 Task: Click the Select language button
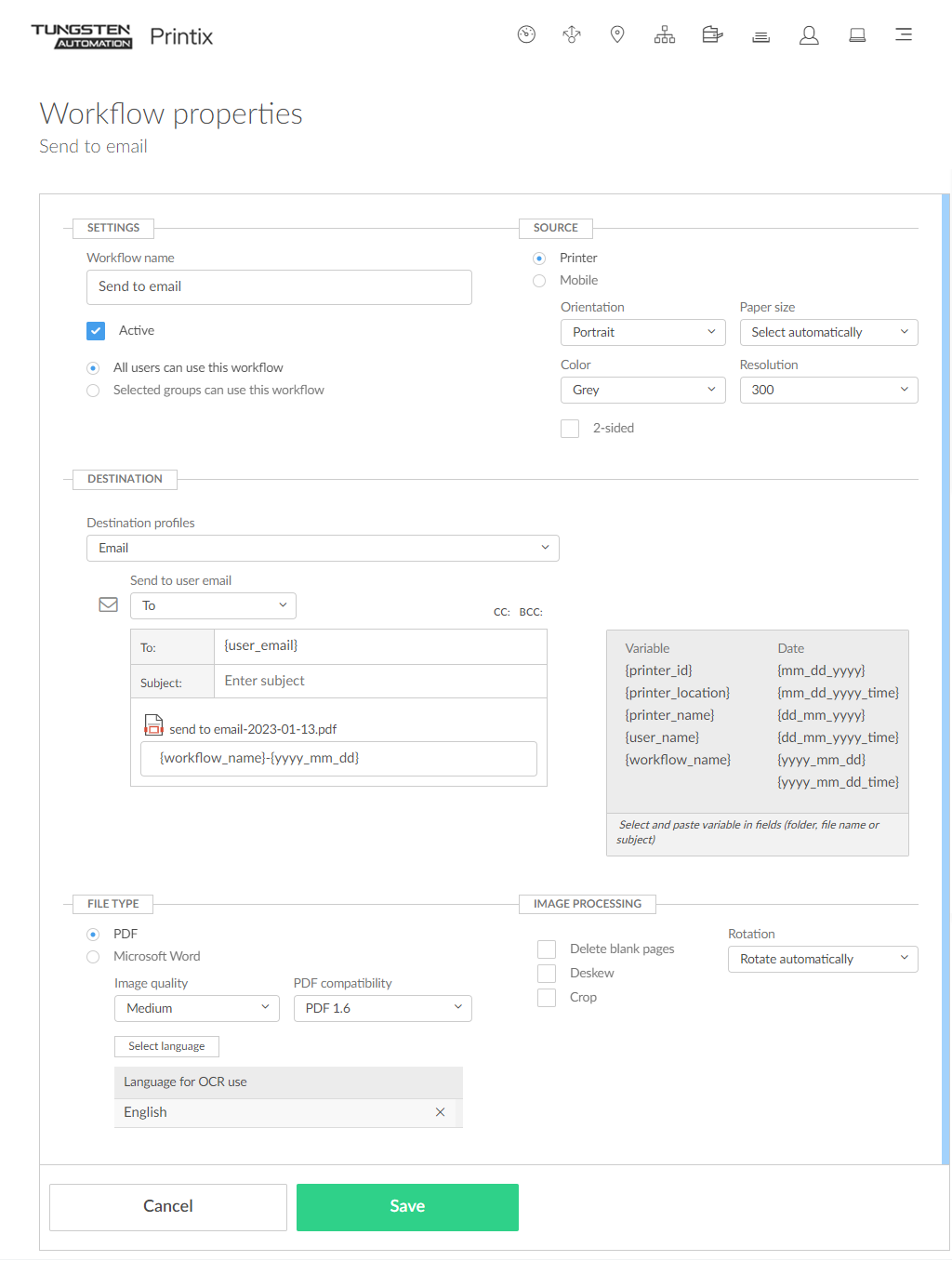coord(166,1046)
